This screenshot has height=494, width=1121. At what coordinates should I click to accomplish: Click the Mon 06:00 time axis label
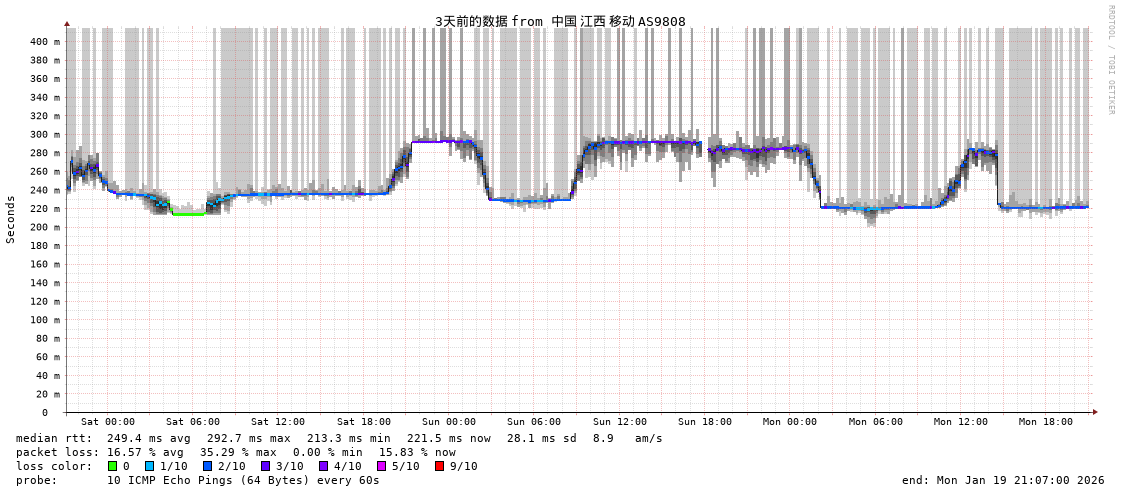(x=875, y=422)
